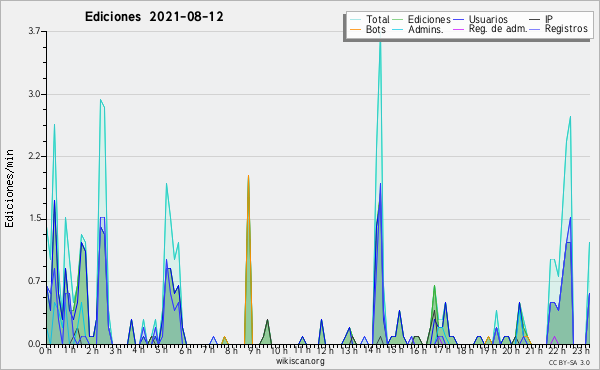Click the 'Usuarios' legend label
This screenshot has height=370, width=600.
tap(488, 19)
